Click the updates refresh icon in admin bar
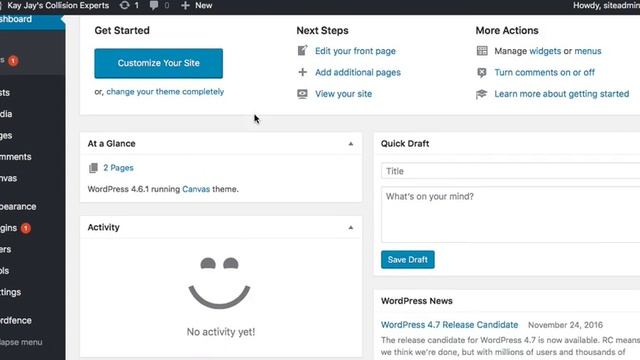640x360 pixels. [124, 5]
